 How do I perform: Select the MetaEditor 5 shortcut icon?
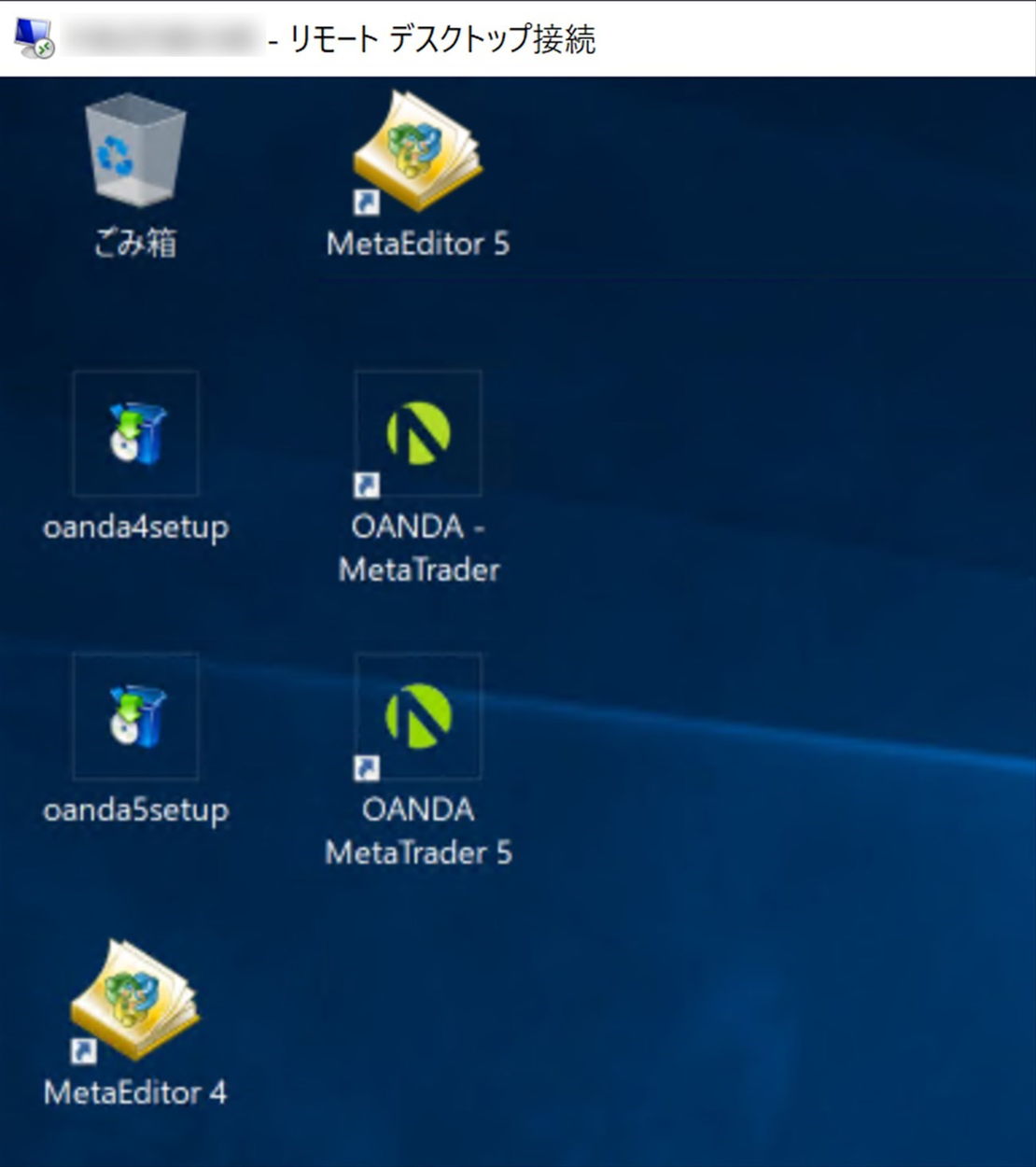tap(417, 152)
